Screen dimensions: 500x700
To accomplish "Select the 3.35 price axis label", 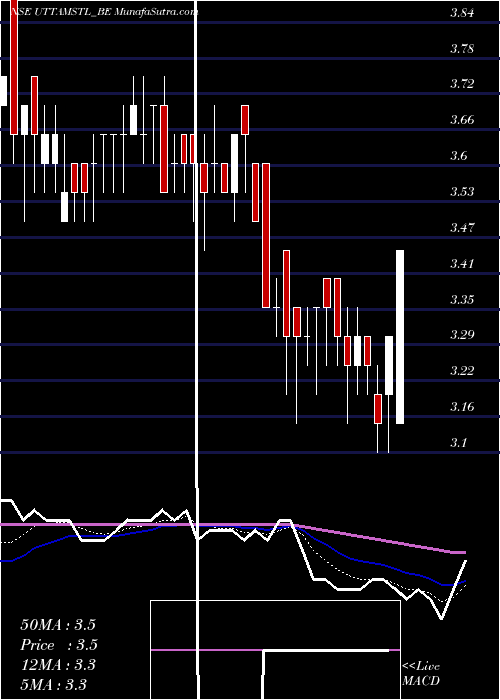I will 462,299.
